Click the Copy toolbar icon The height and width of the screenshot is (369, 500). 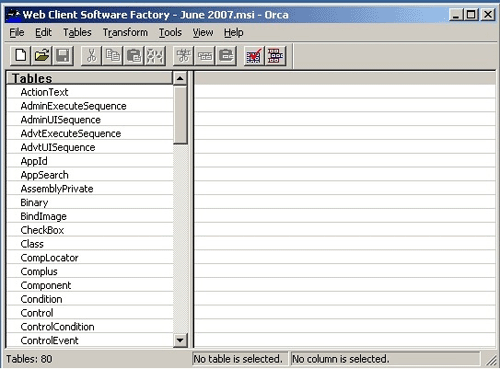click(x=112, y=56)
